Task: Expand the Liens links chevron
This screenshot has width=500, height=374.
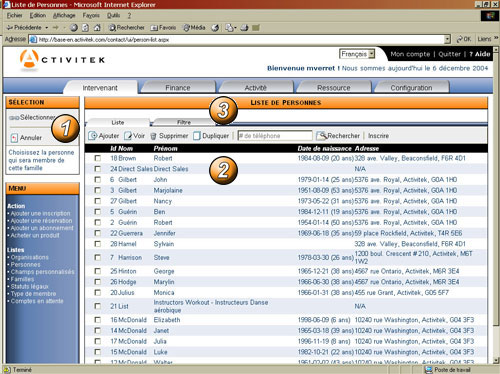Action: pyautogui.click(x=496, y=39)
